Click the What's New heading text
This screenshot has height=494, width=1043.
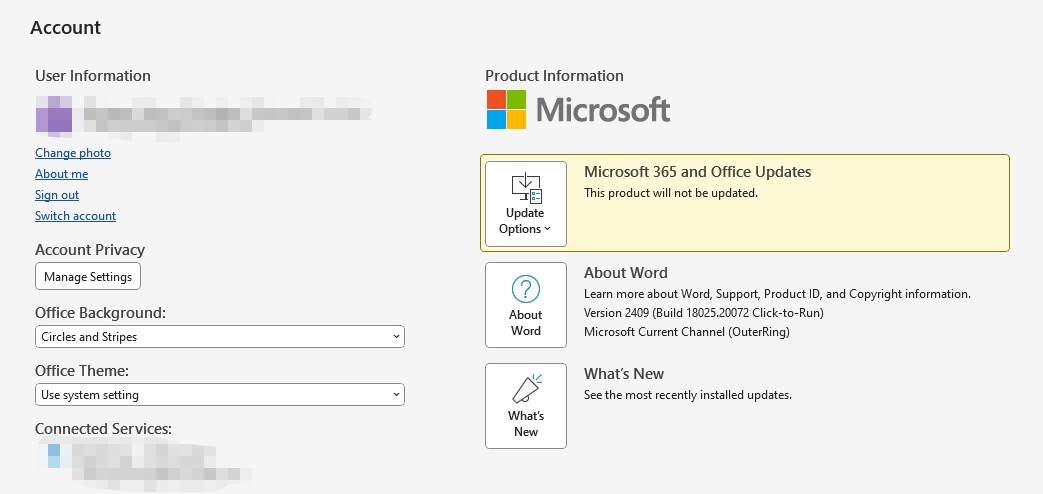click(x=624, y=374)
